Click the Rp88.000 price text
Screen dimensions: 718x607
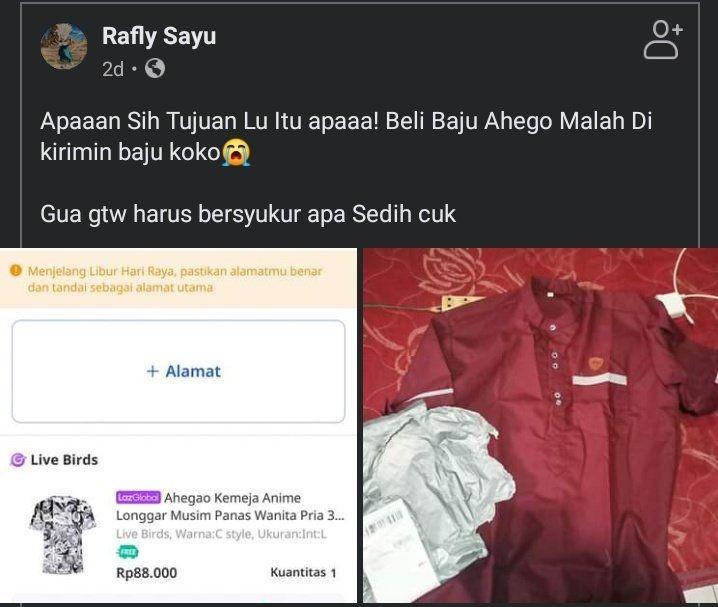147,573
